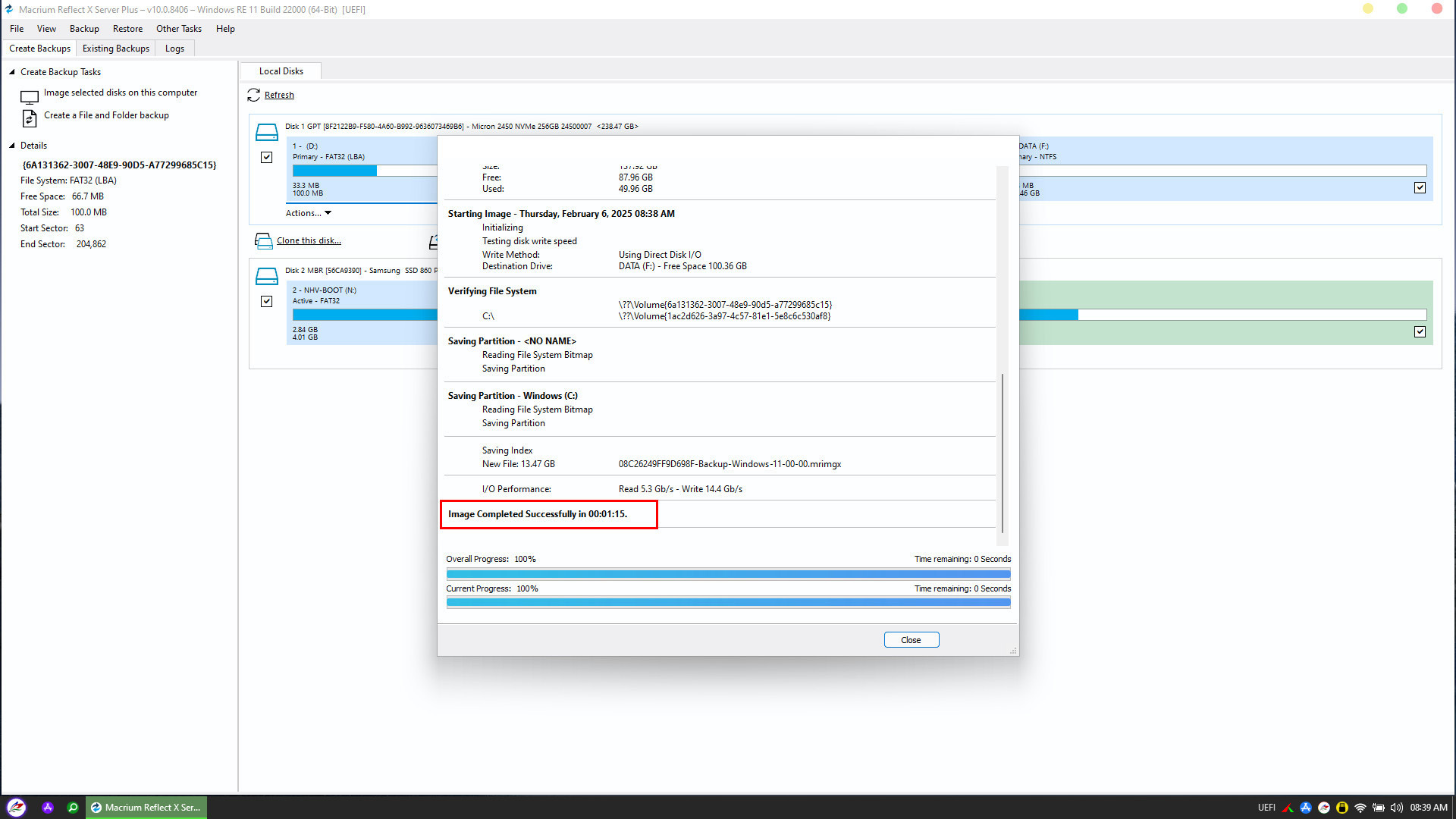Collapse the Details section

click(x=12, y=146)
